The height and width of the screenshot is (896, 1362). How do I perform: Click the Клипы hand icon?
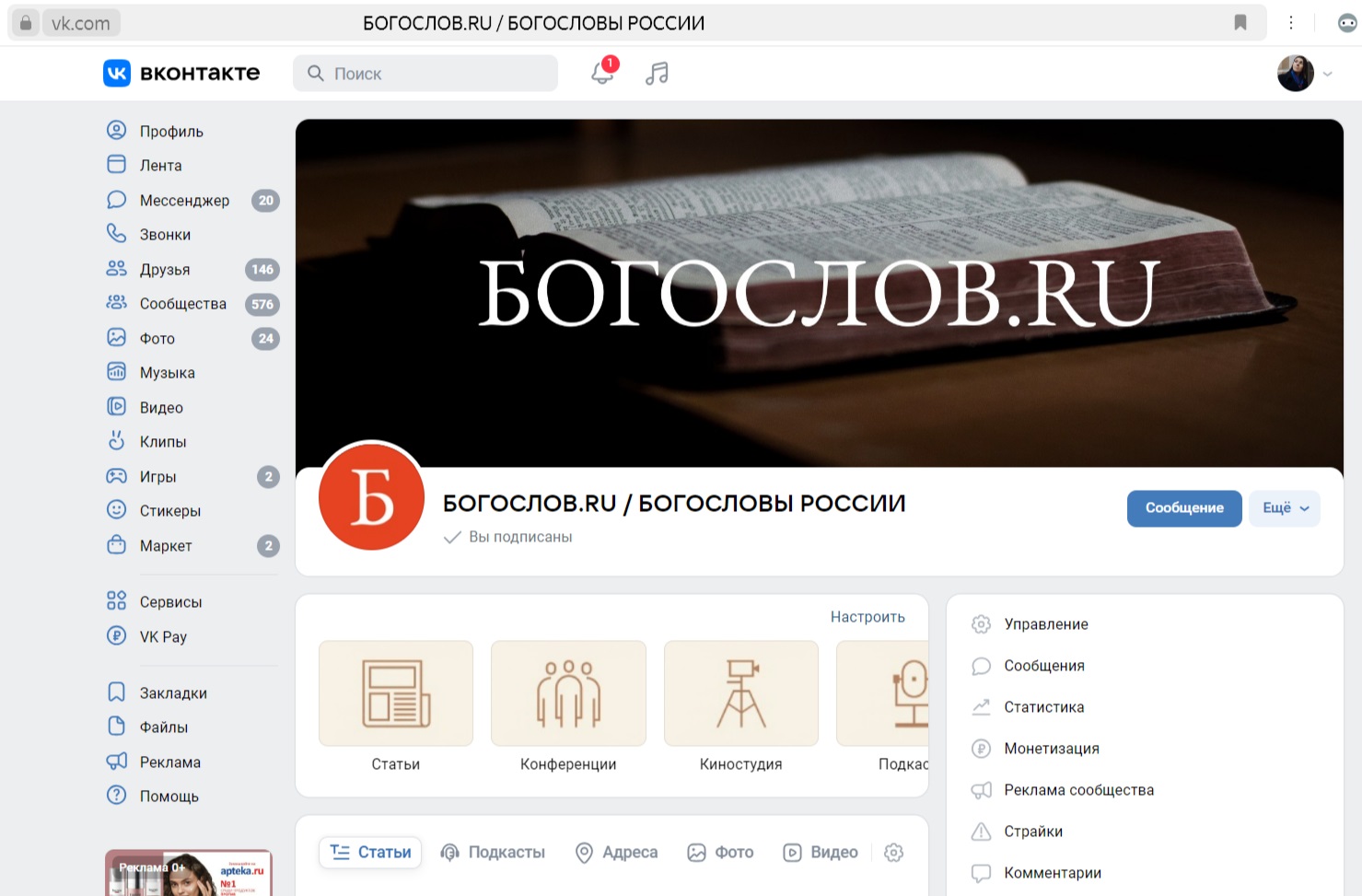point(117,440)
